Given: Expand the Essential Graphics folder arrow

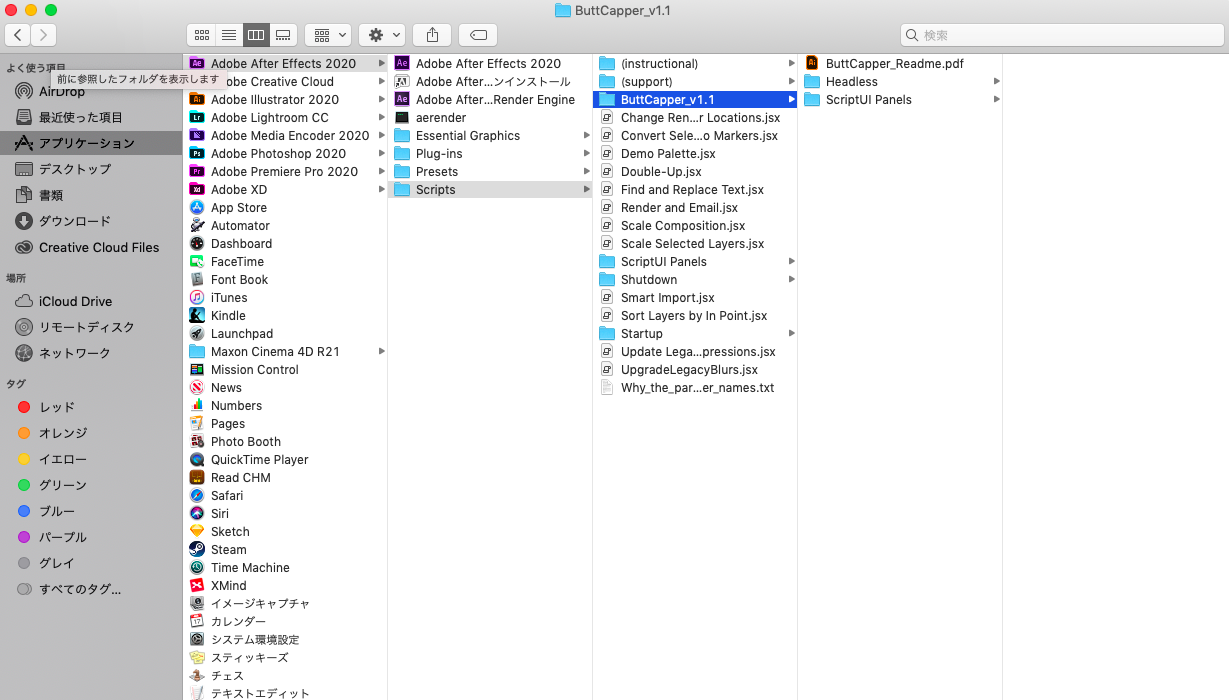Looking at the screenshot, I should 587,136.
